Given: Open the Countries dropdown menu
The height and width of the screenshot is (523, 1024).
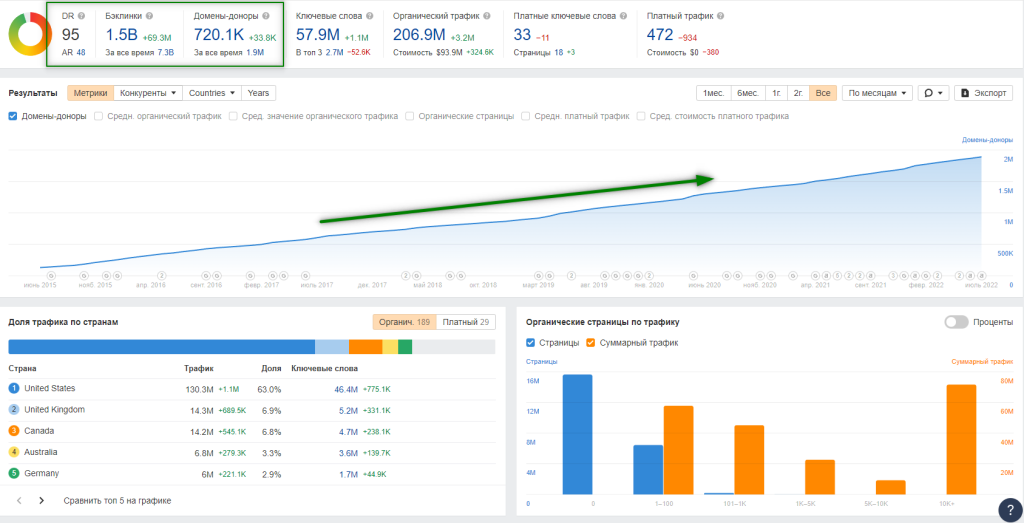Looking at the screenshot, I should click(x=212, y=93).
